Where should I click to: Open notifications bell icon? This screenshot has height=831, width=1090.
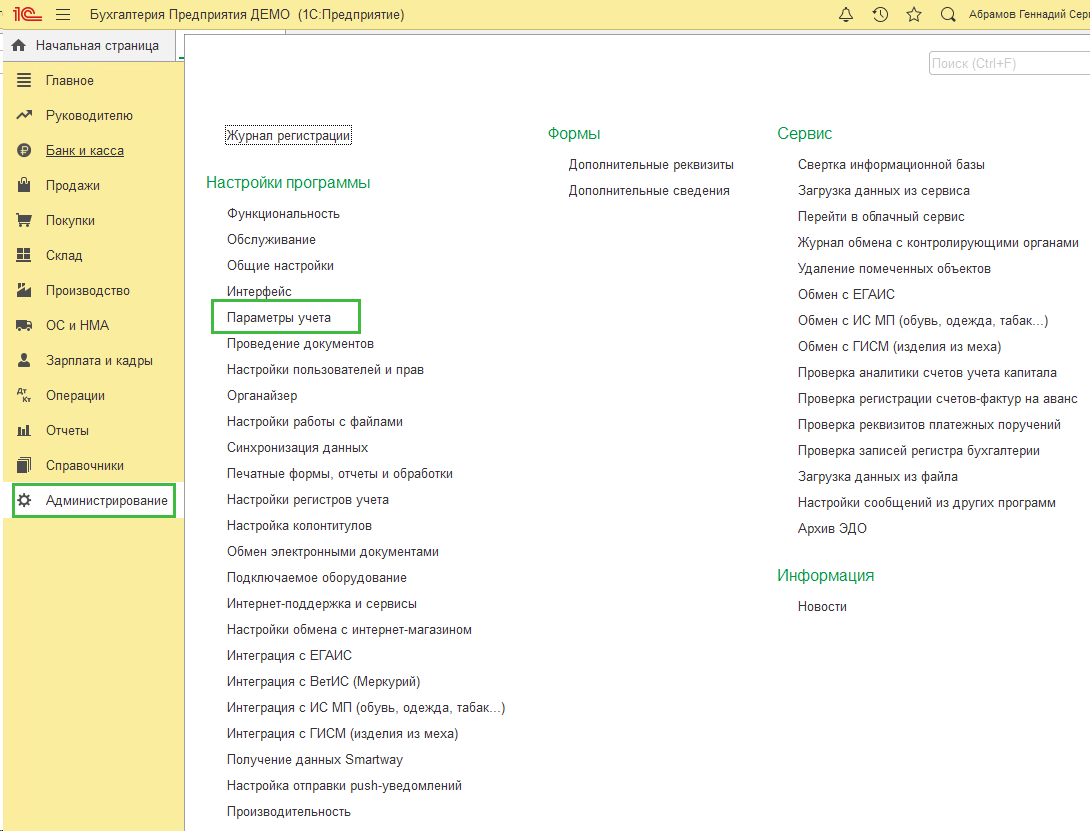pyautogui.click(x=846, y=15)
